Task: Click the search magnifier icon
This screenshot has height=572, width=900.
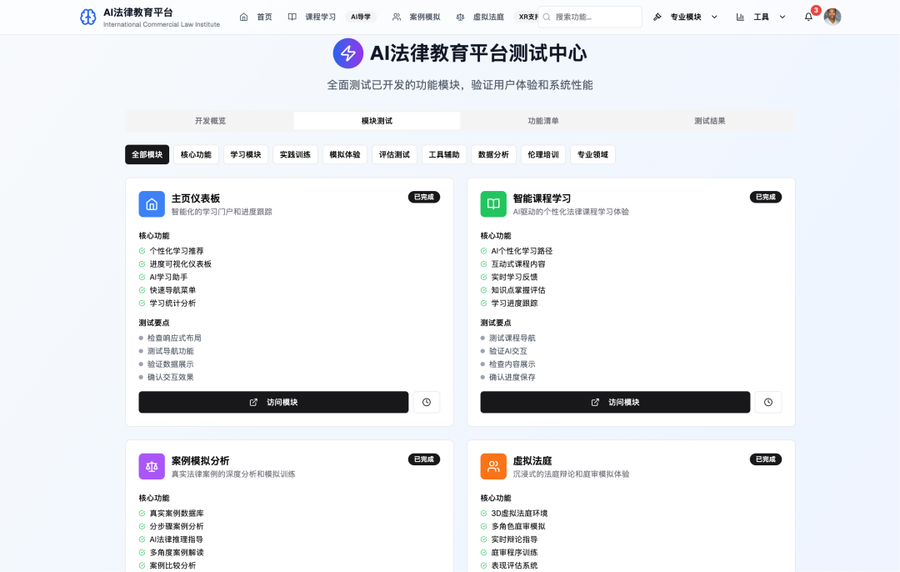Action: tap(547, 17)
